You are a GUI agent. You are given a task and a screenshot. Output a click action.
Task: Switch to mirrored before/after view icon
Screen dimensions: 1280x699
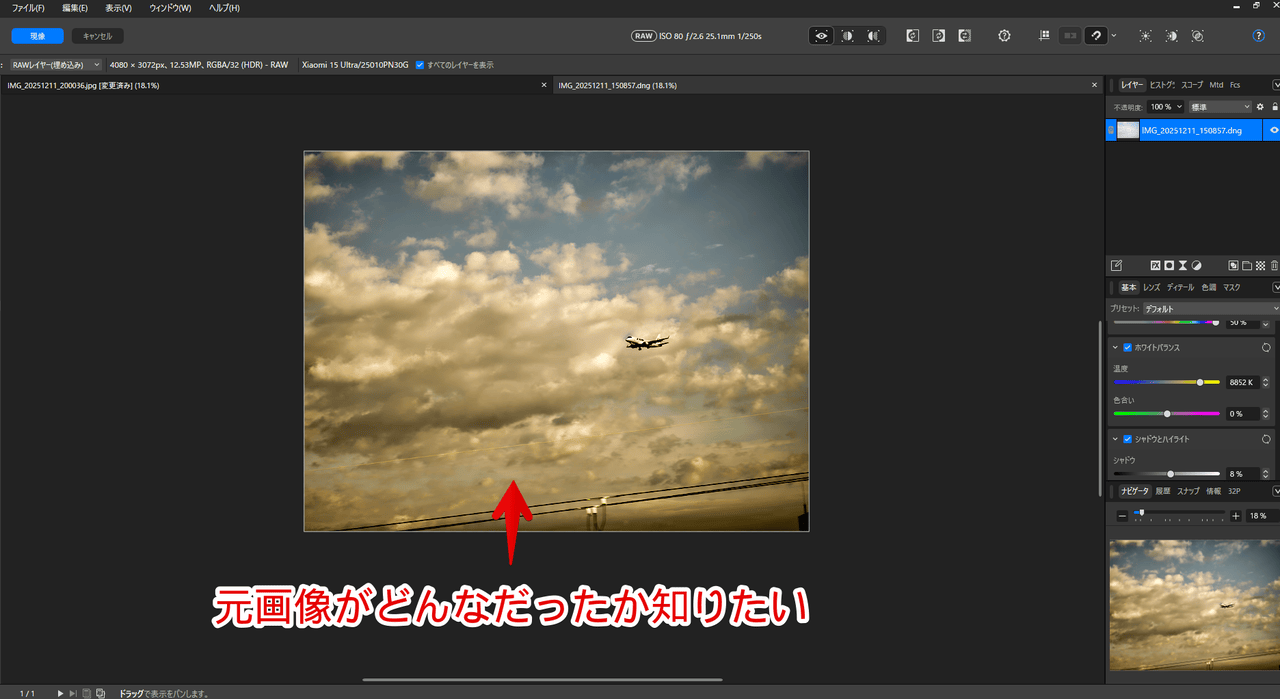point(873,36)
